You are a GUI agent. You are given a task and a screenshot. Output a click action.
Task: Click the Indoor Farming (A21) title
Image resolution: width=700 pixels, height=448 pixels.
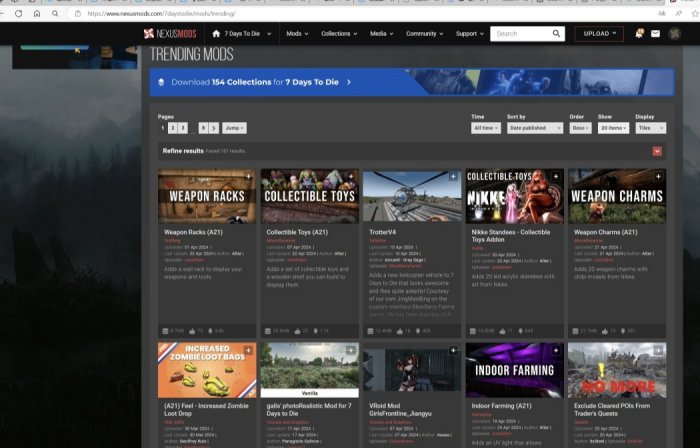pos(501,406)
